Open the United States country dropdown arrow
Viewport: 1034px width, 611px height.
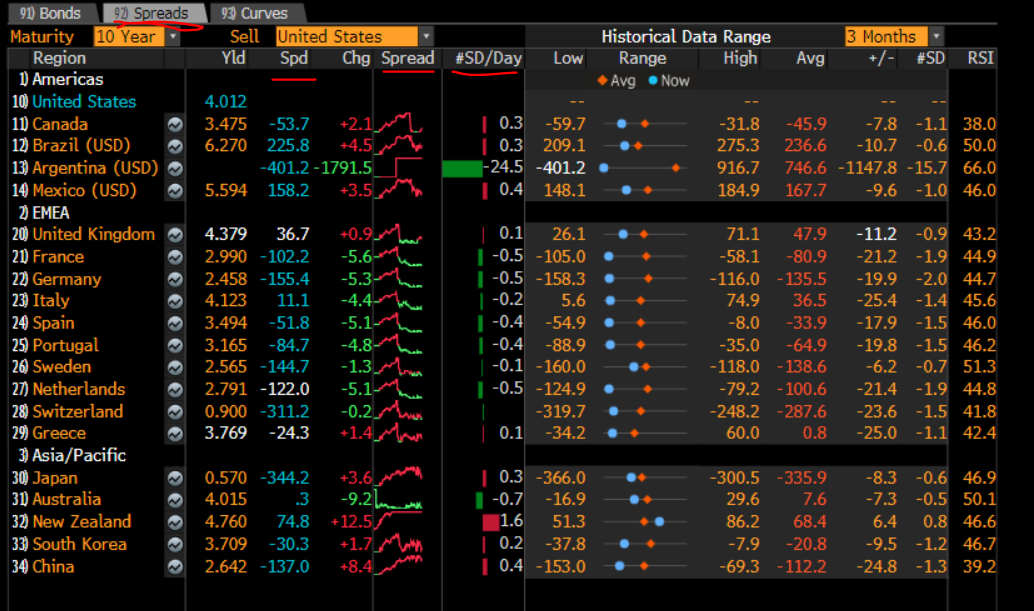tap(426, 36)
